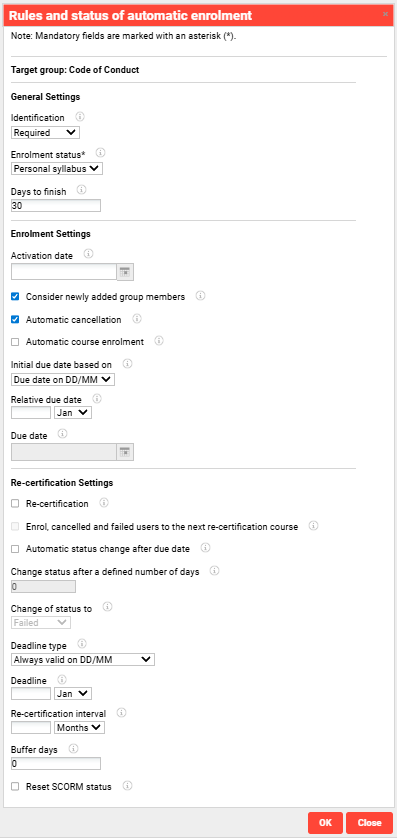Show info for Buffer days
The width and height of the screenshot is (397, 838).
click(74, 749)
